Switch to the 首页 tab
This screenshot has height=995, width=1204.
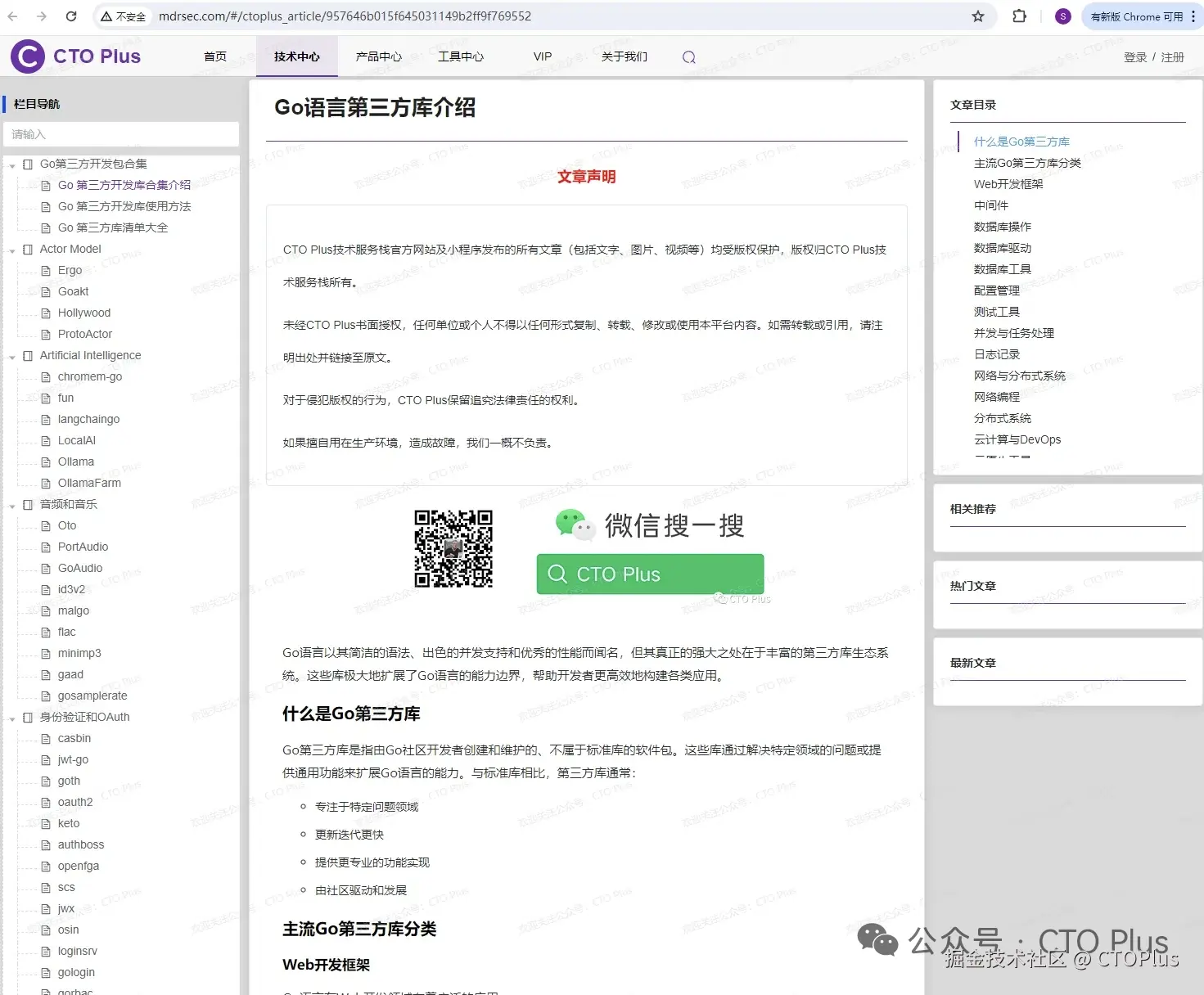[215, 56]
